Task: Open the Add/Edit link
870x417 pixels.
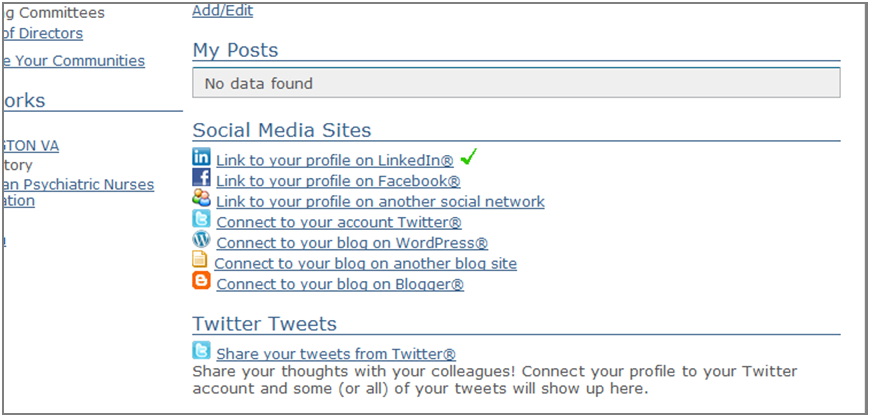Action: point(222,11)
